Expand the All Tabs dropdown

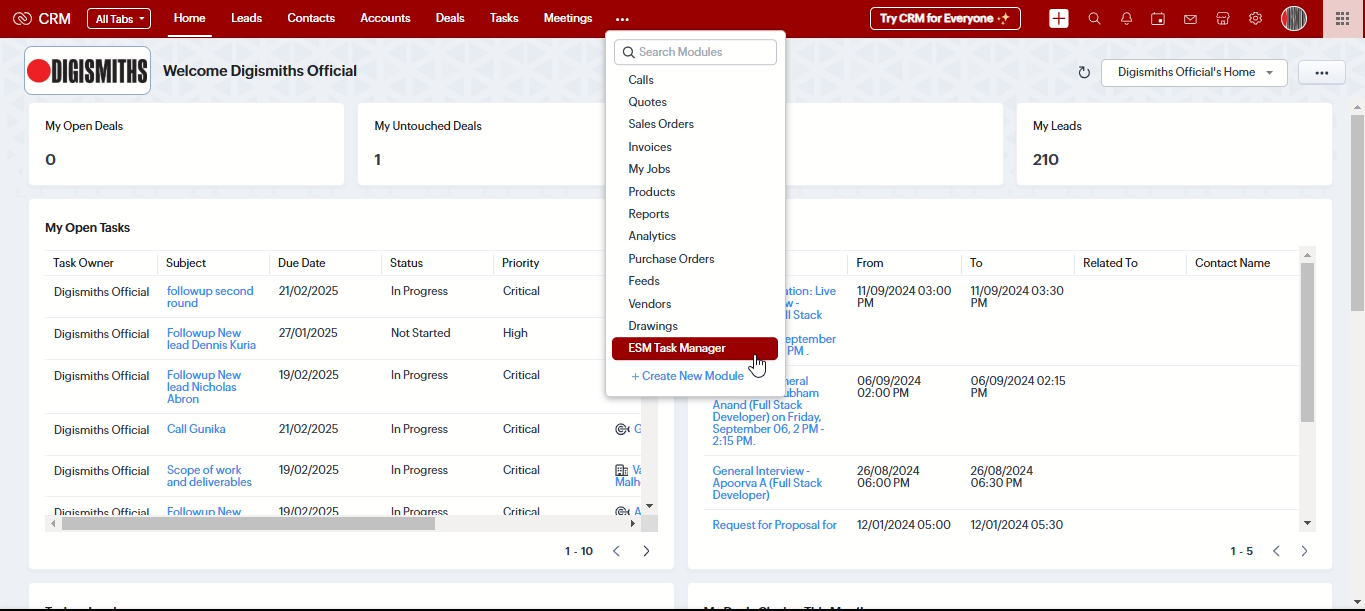(x=119, y=19)
